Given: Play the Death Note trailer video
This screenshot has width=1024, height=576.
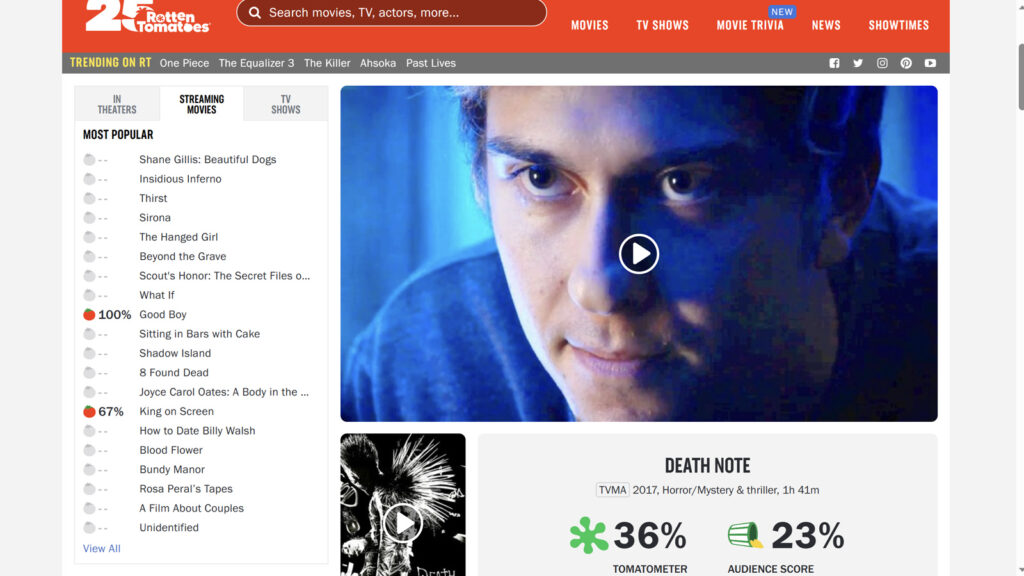Looking at the screenshot, I should [639, 254].
